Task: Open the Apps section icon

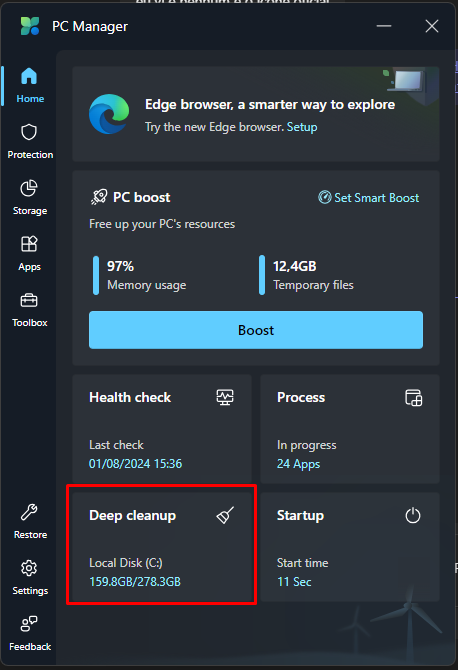Action: 29,244
